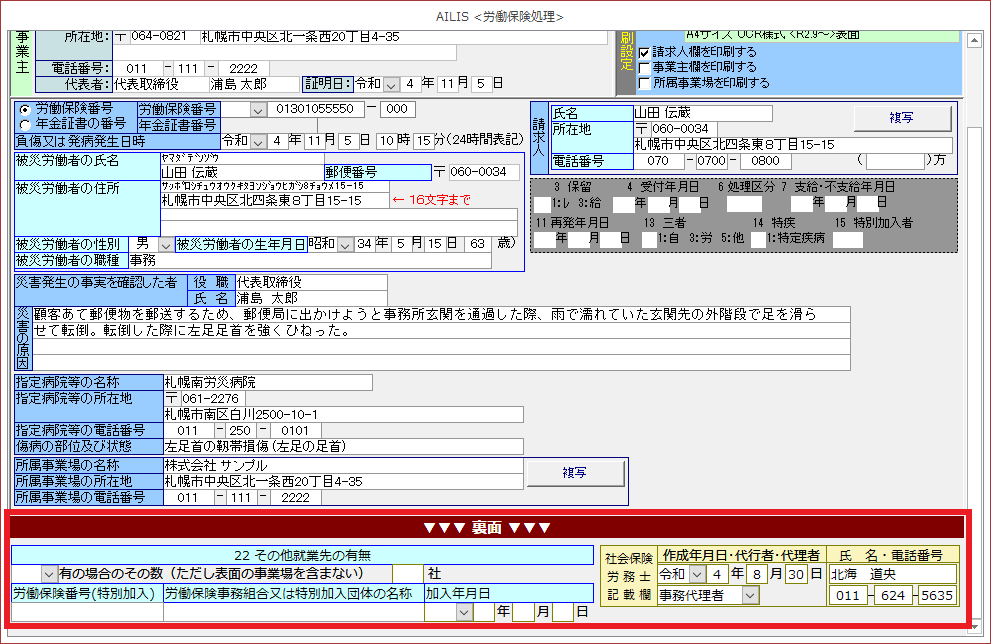
Task: Open the 証明日 era dropdown
Action: pyautogui.click(x=391, y=84)
